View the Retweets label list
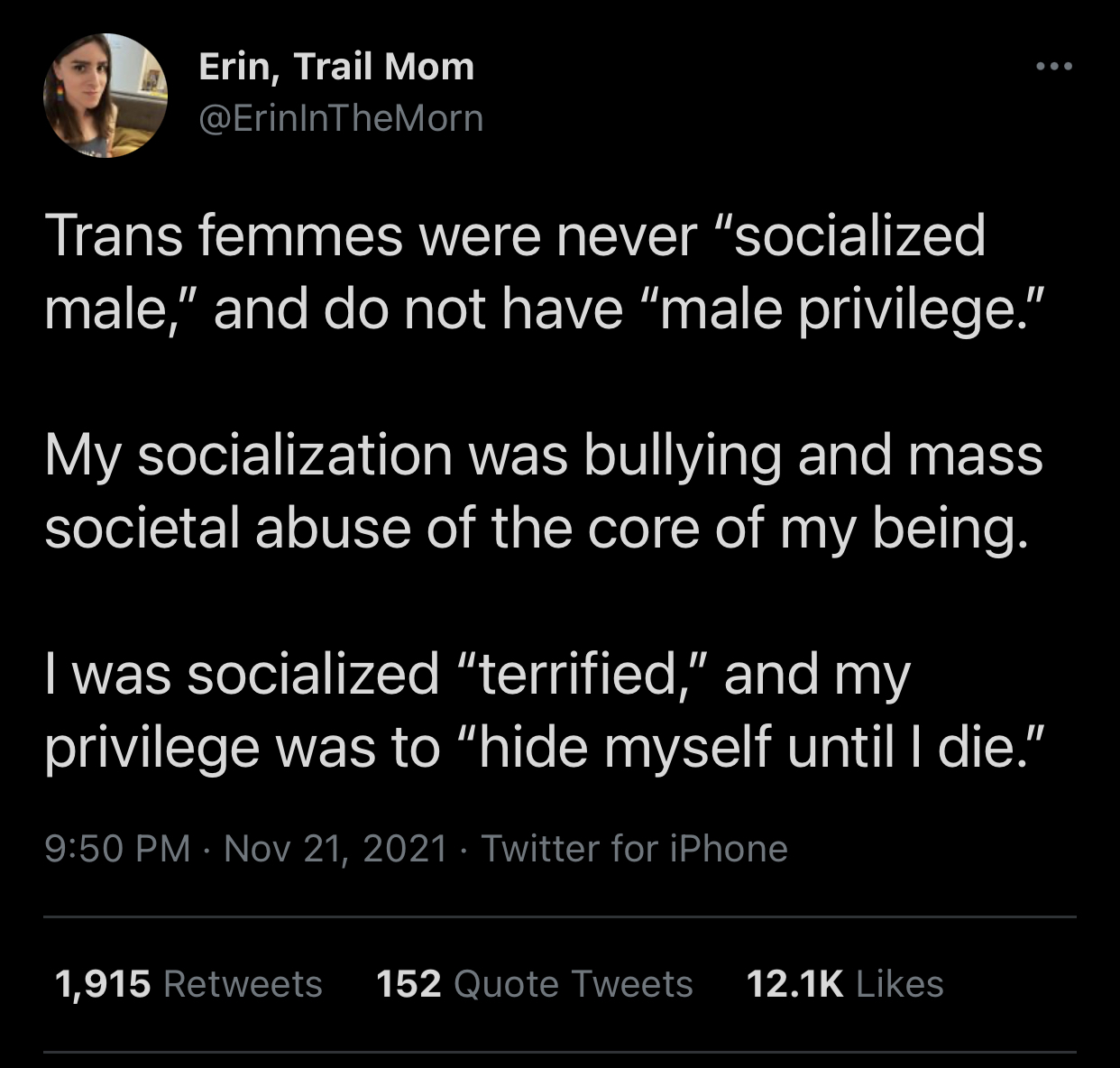1120x1068 pixels. point(243,983)
